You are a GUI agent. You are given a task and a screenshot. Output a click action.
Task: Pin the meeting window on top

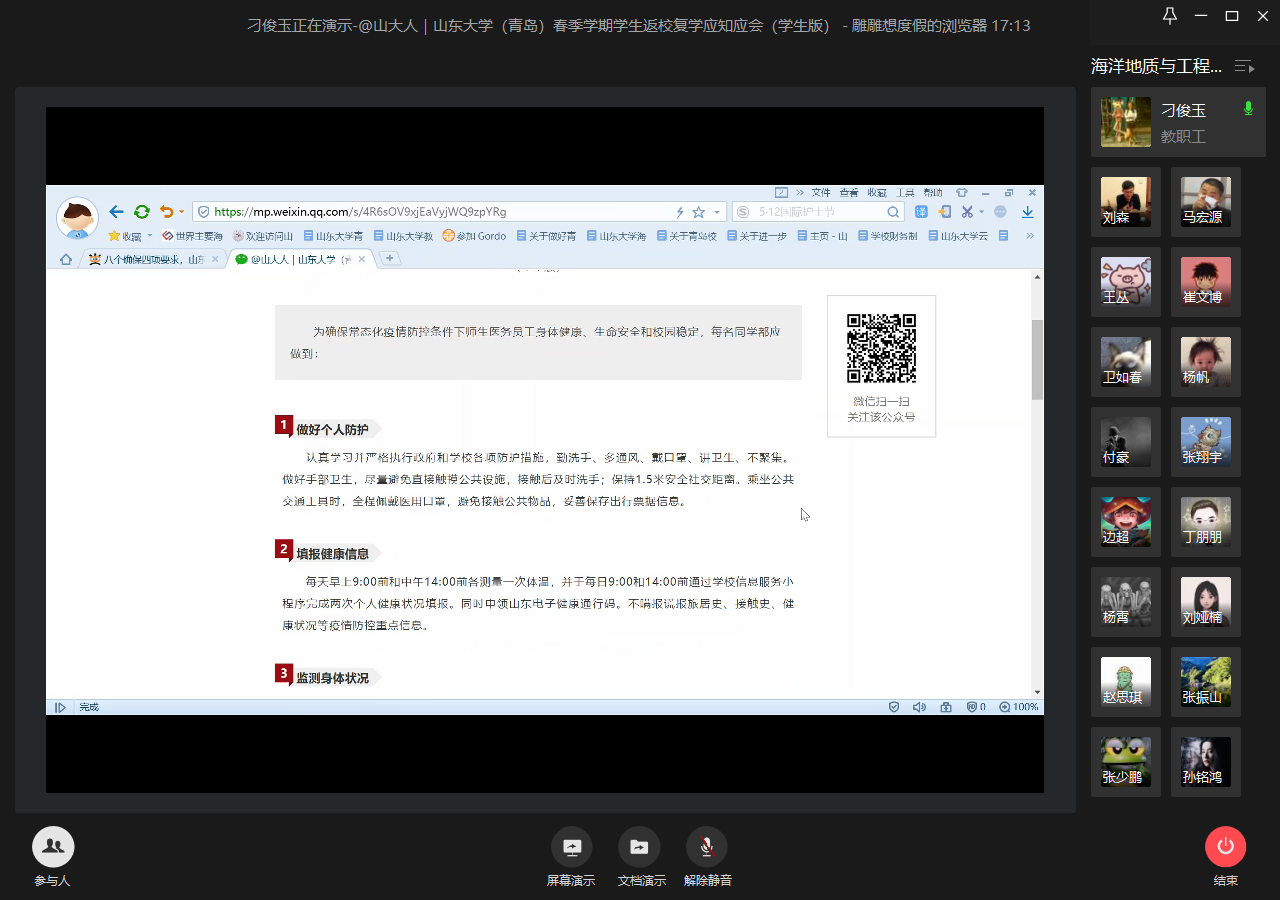tap(1169, 15)
